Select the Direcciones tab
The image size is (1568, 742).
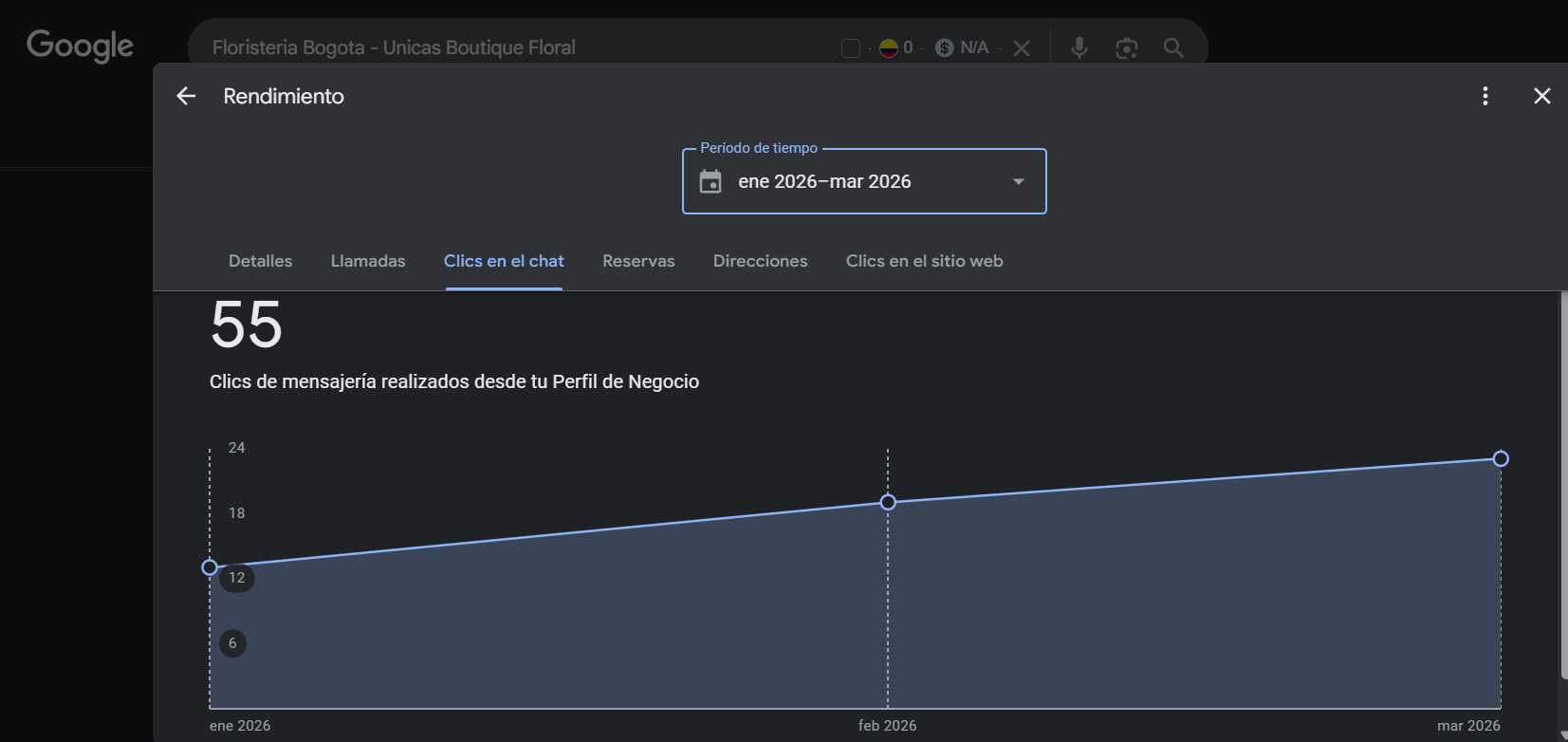pos(760,261)
